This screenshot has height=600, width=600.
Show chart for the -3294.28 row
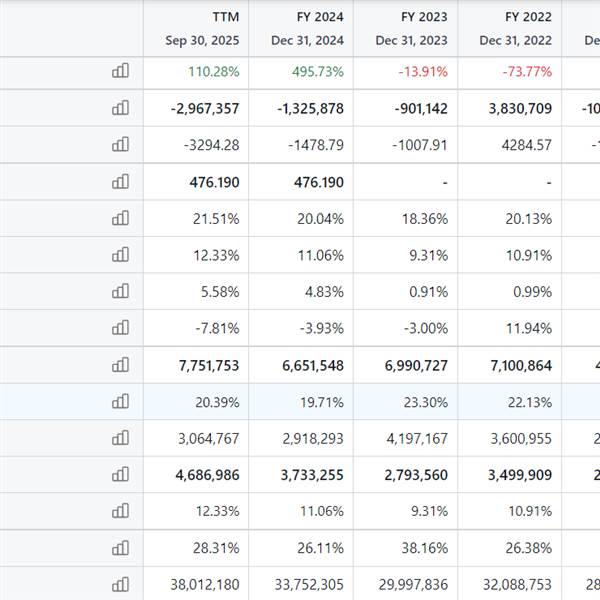point(121,144)
